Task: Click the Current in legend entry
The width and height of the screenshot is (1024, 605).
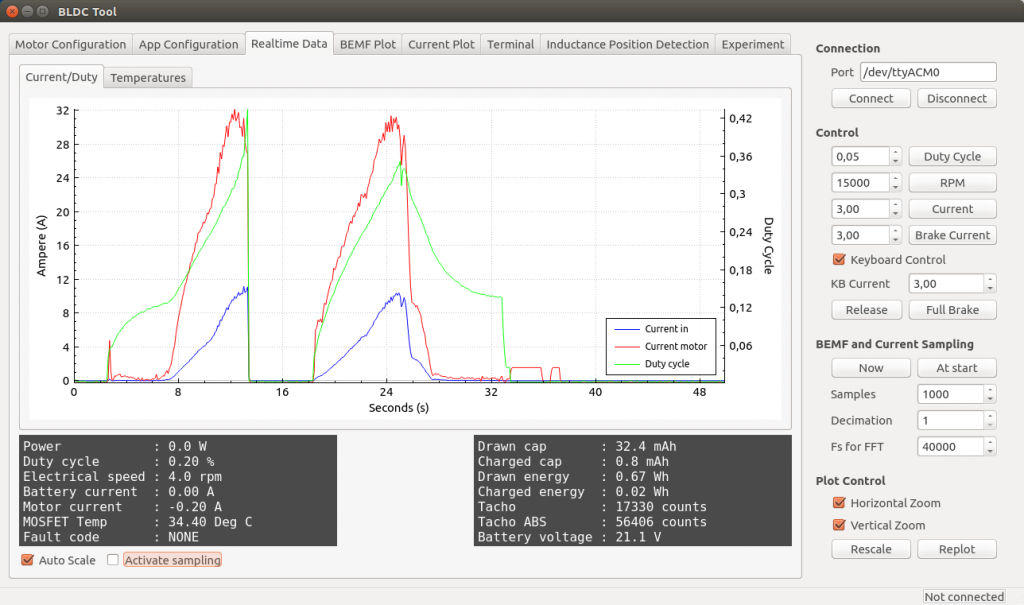Action: point(652,329)
